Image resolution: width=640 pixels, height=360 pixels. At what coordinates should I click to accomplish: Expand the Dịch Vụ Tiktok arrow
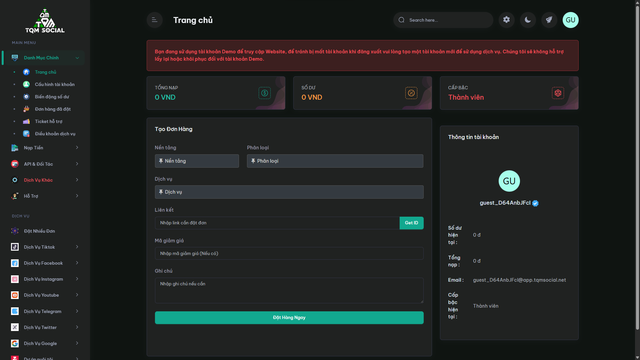tap(77, 247)
